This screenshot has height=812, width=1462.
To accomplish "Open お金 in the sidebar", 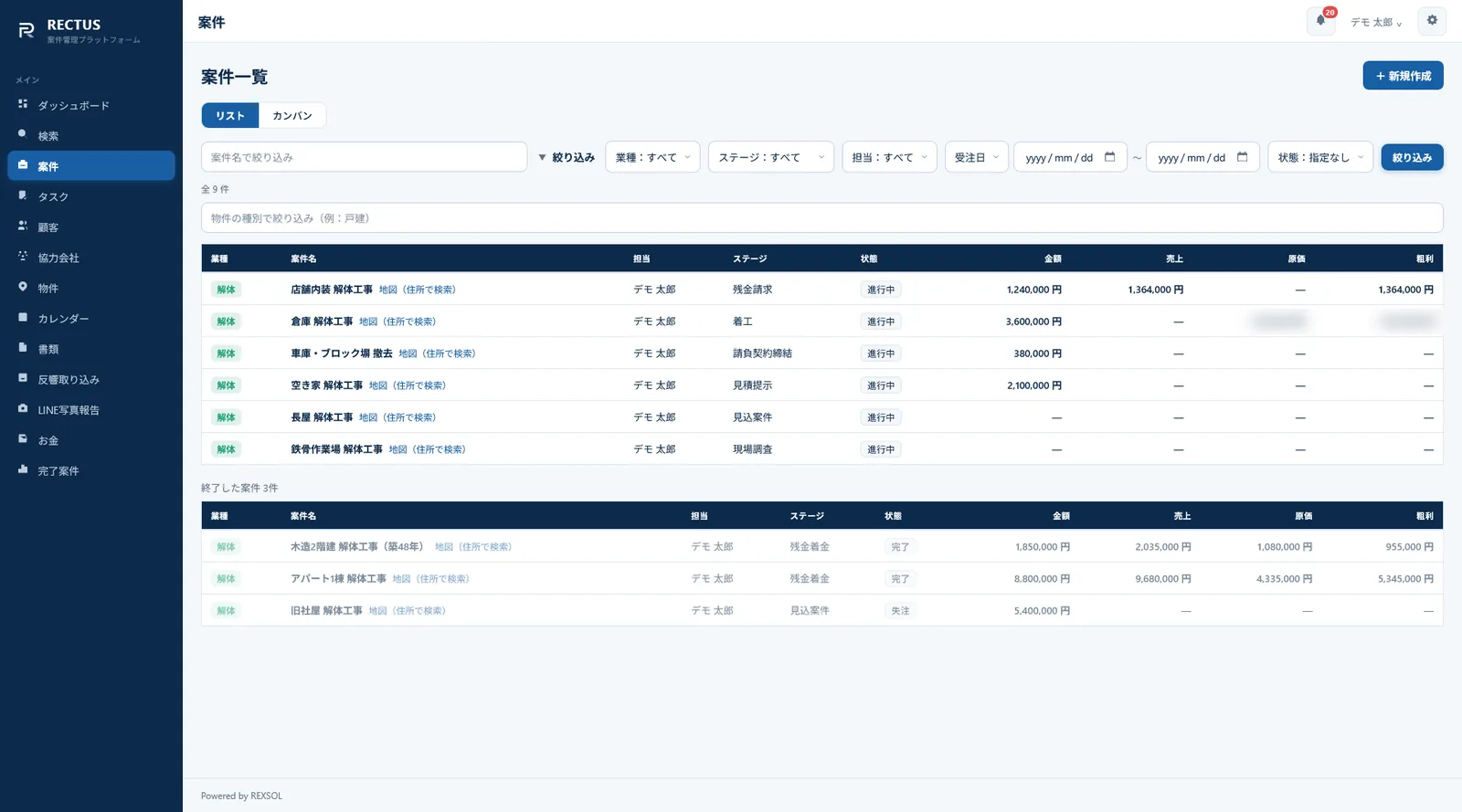I will pos(91,440).
